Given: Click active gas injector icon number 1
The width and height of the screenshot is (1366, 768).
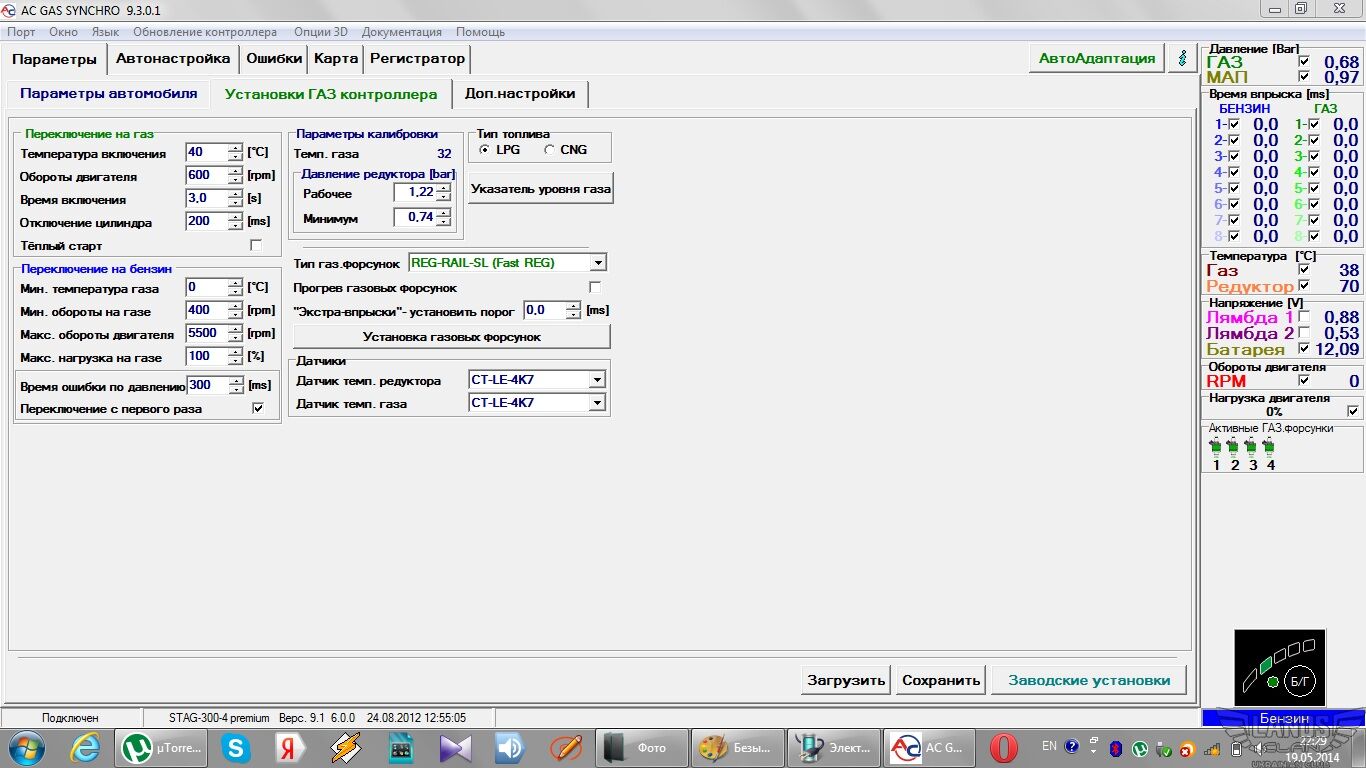Looking at the screenshot, I should click(1216, 447).
